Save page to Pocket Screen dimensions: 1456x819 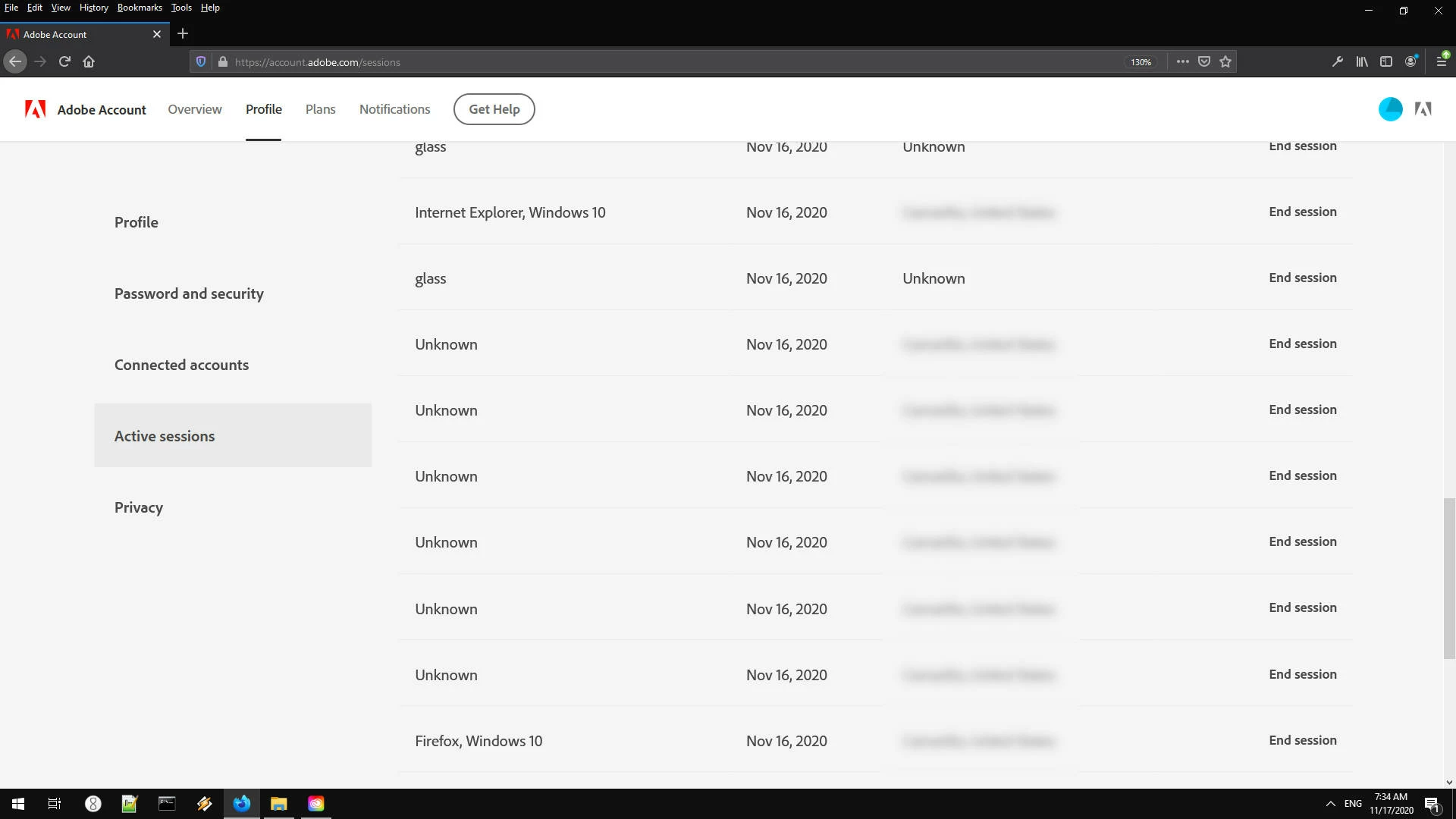coord(1204,62)
